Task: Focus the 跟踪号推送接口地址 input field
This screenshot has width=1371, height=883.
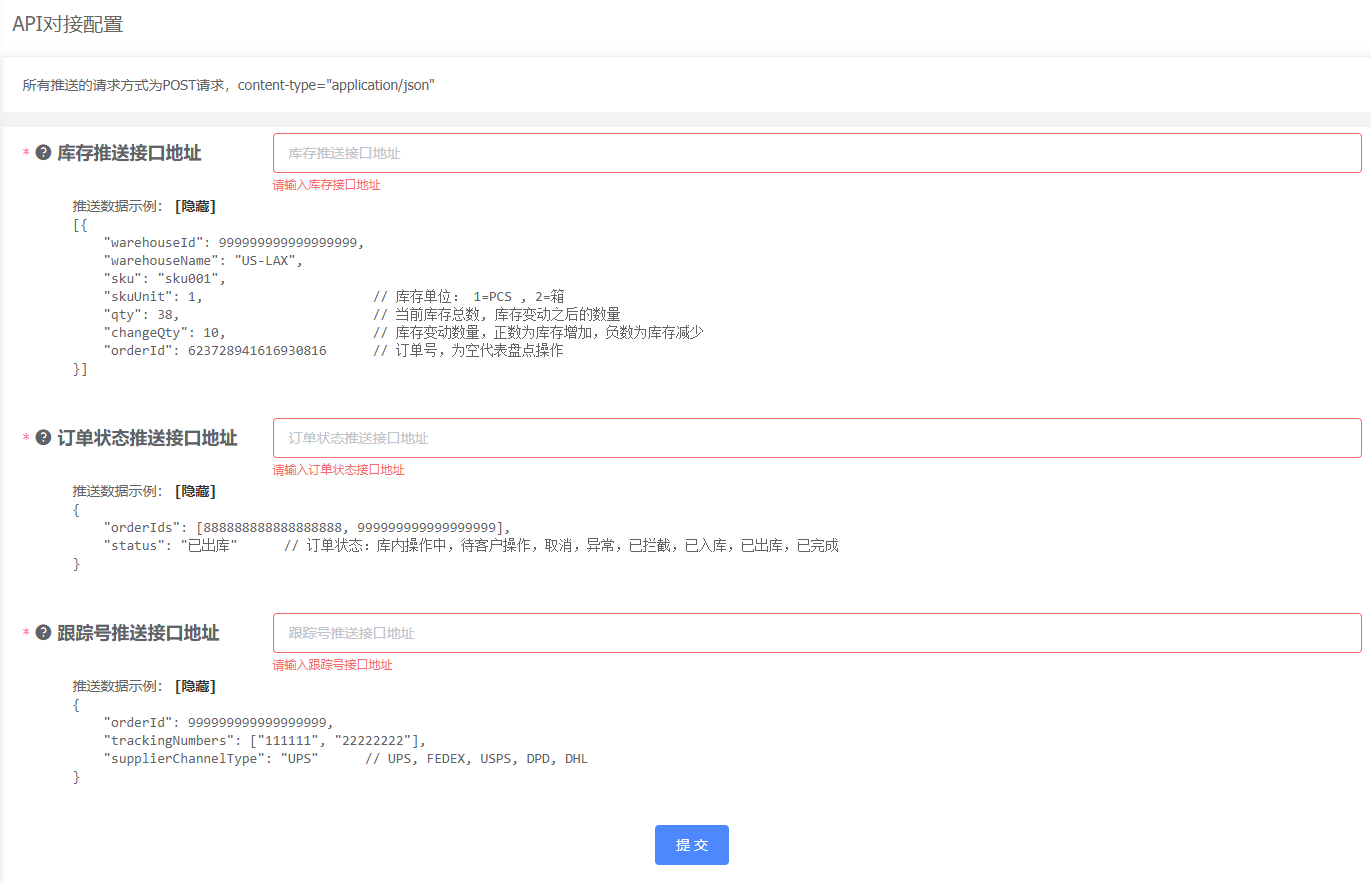Action: (816, 633)
